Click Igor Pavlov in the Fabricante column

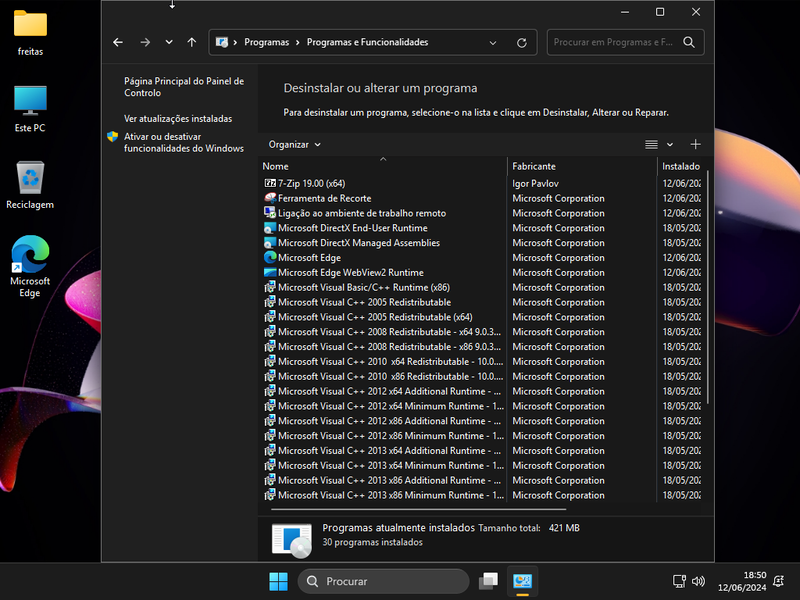click(535, 183)
